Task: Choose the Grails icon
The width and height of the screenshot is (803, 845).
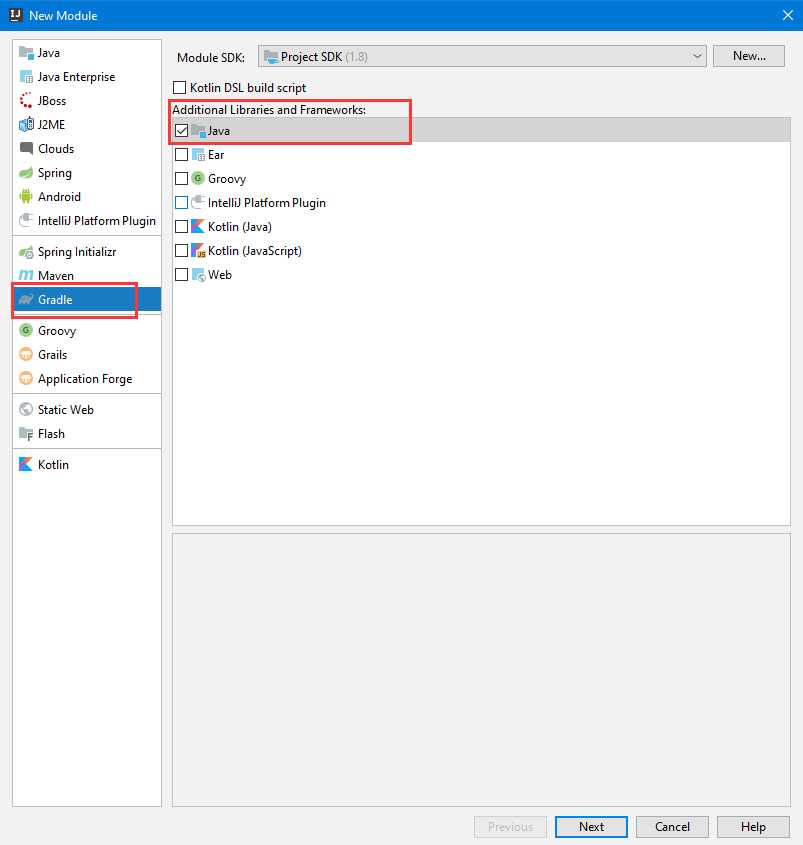Action: (26, 354)
